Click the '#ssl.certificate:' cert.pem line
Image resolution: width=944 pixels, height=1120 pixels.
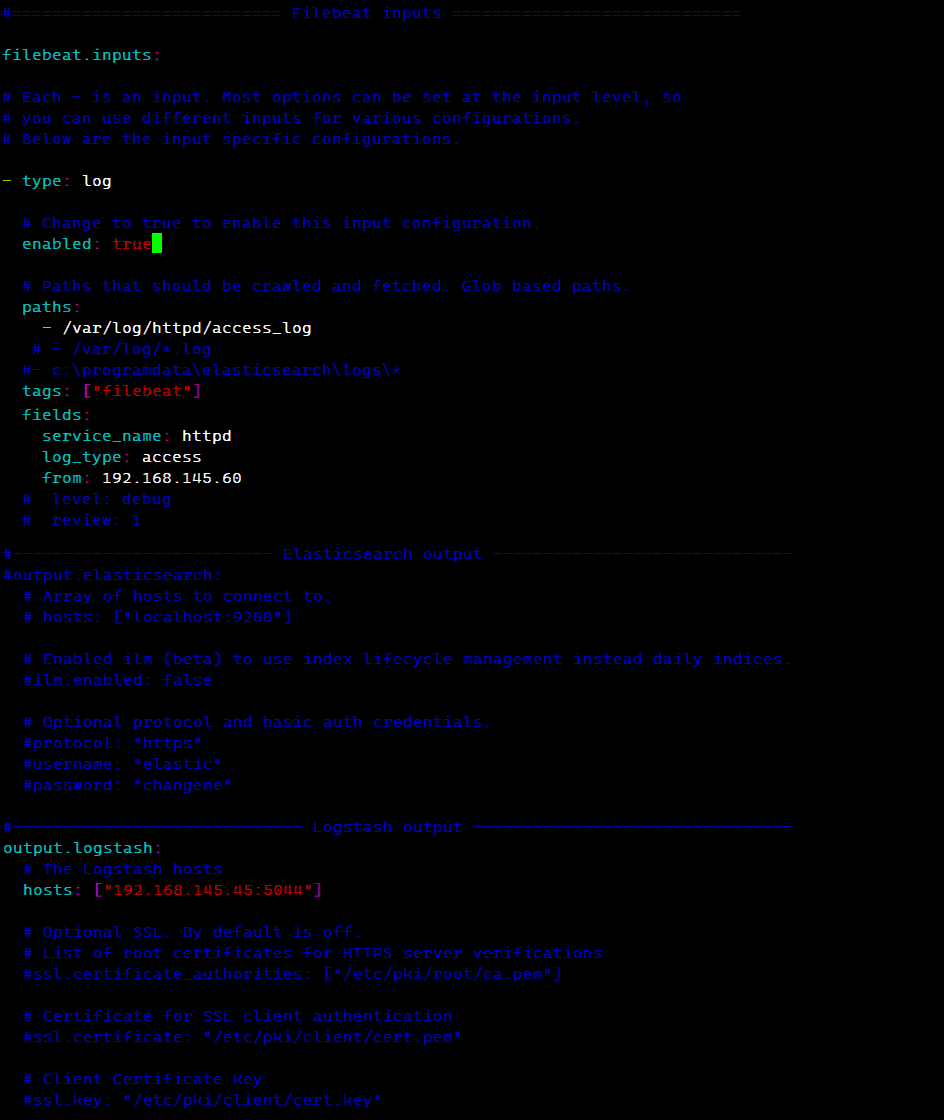point(242,1037)
